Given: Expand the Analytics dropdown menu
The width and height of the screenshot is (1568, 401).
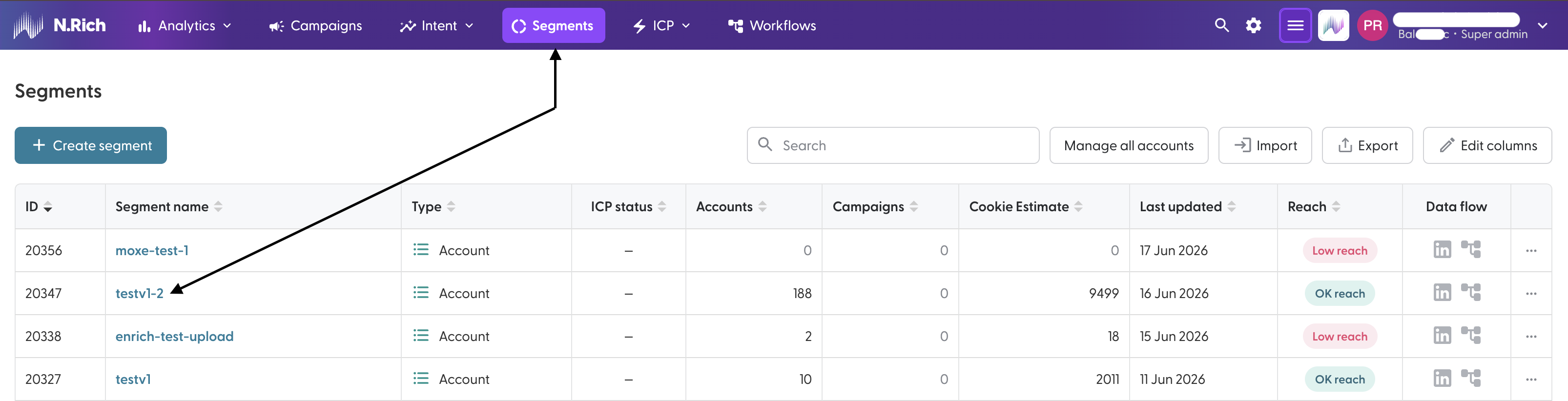Looking at the screenshot, I should coord(185,25).
